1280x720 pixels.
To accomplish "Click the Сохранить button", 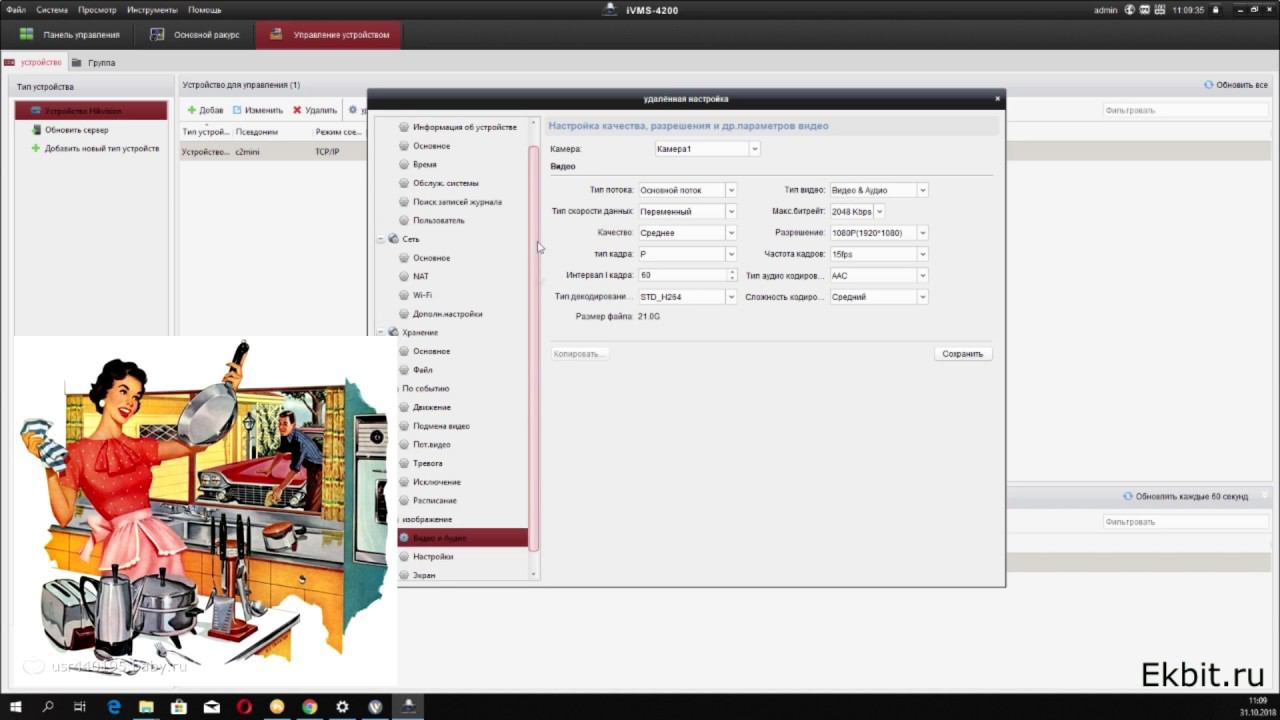I will (x=963, y=354).
